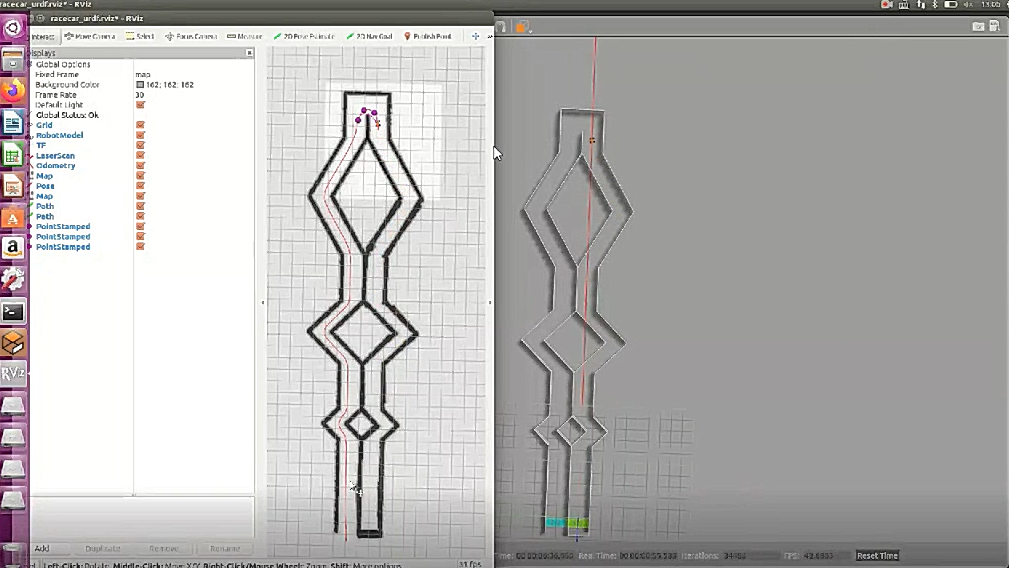
Task: Collapse the Global Options section
Action: coord(32,64)
